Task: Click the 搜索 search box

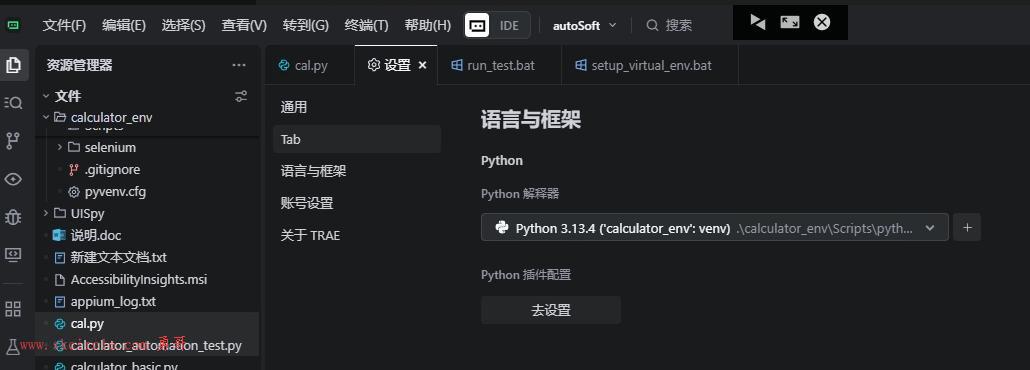Action: [670, 26]
